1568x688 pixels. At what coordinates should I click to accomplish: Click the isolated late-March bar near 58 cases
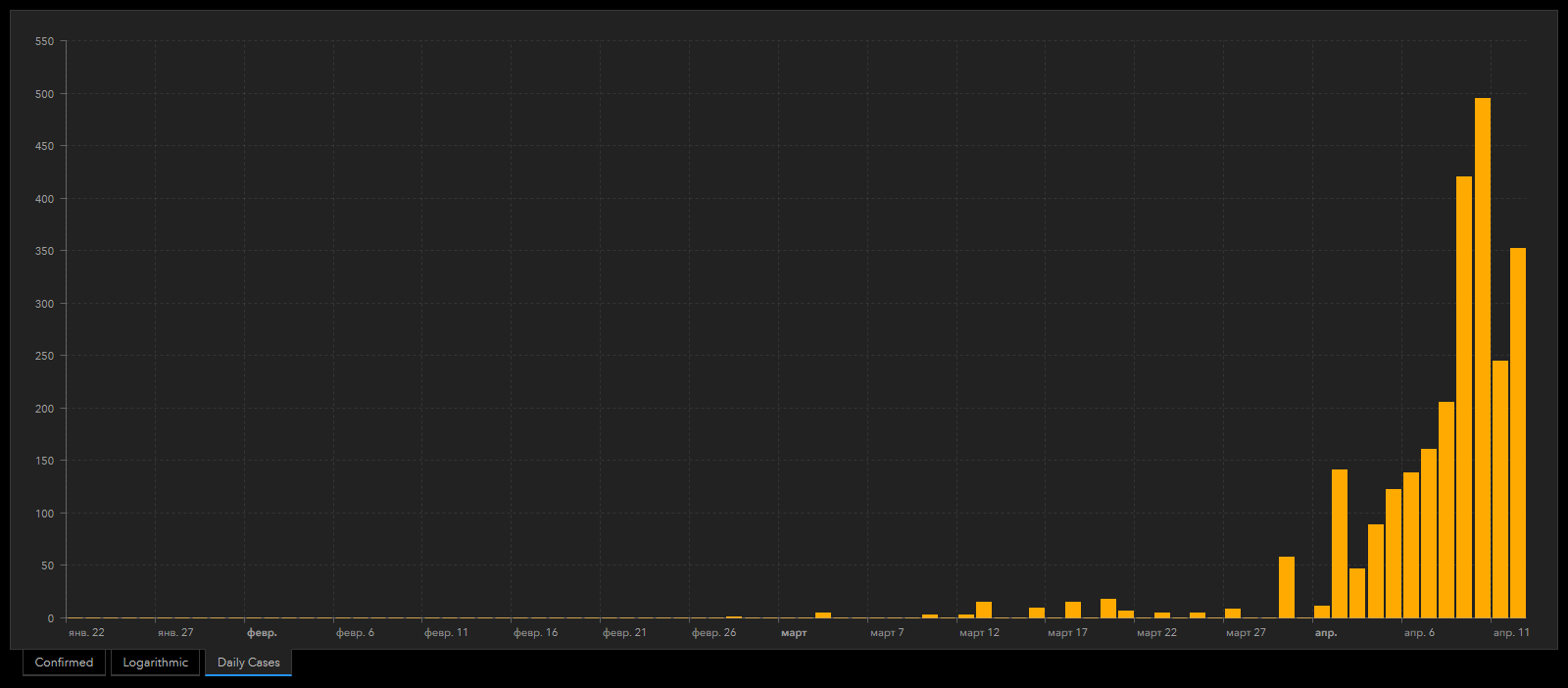coord(1286,587)
